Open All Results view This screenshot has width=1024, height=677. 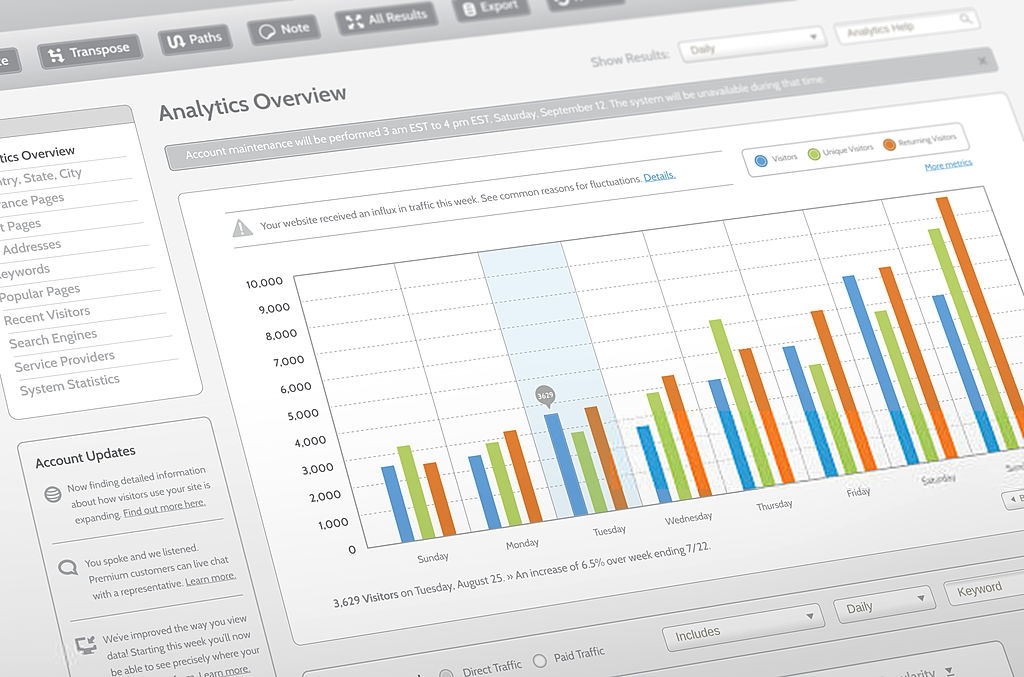(390, 19)
